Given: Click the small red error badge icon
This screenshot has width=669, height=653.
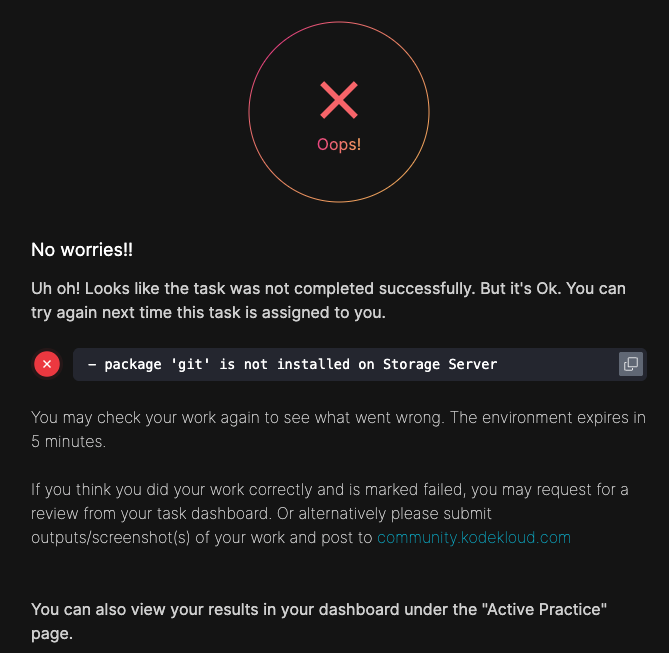Looking at the screenshot, I should 47,364.
